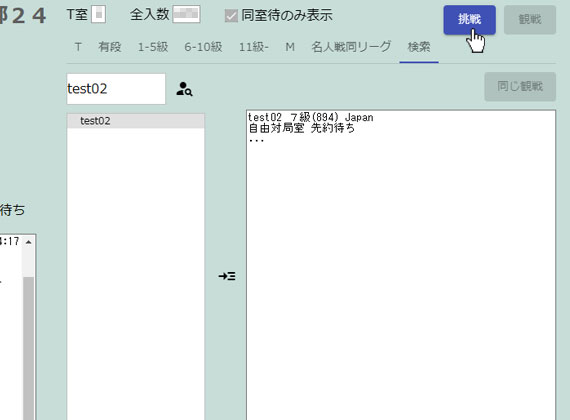This screenshot has width=570, height=420.
Task: Click the user search icon
Action: [184, 89]
